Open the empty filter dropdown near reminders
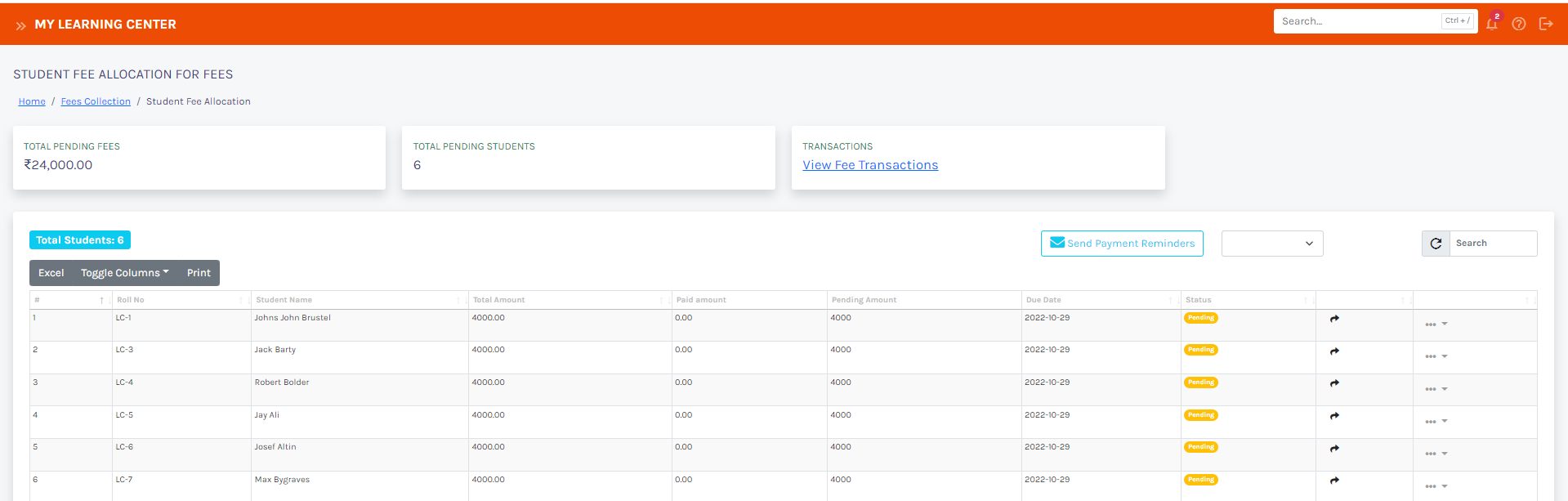This screenshot has width=1568, height=501. 1271,244
